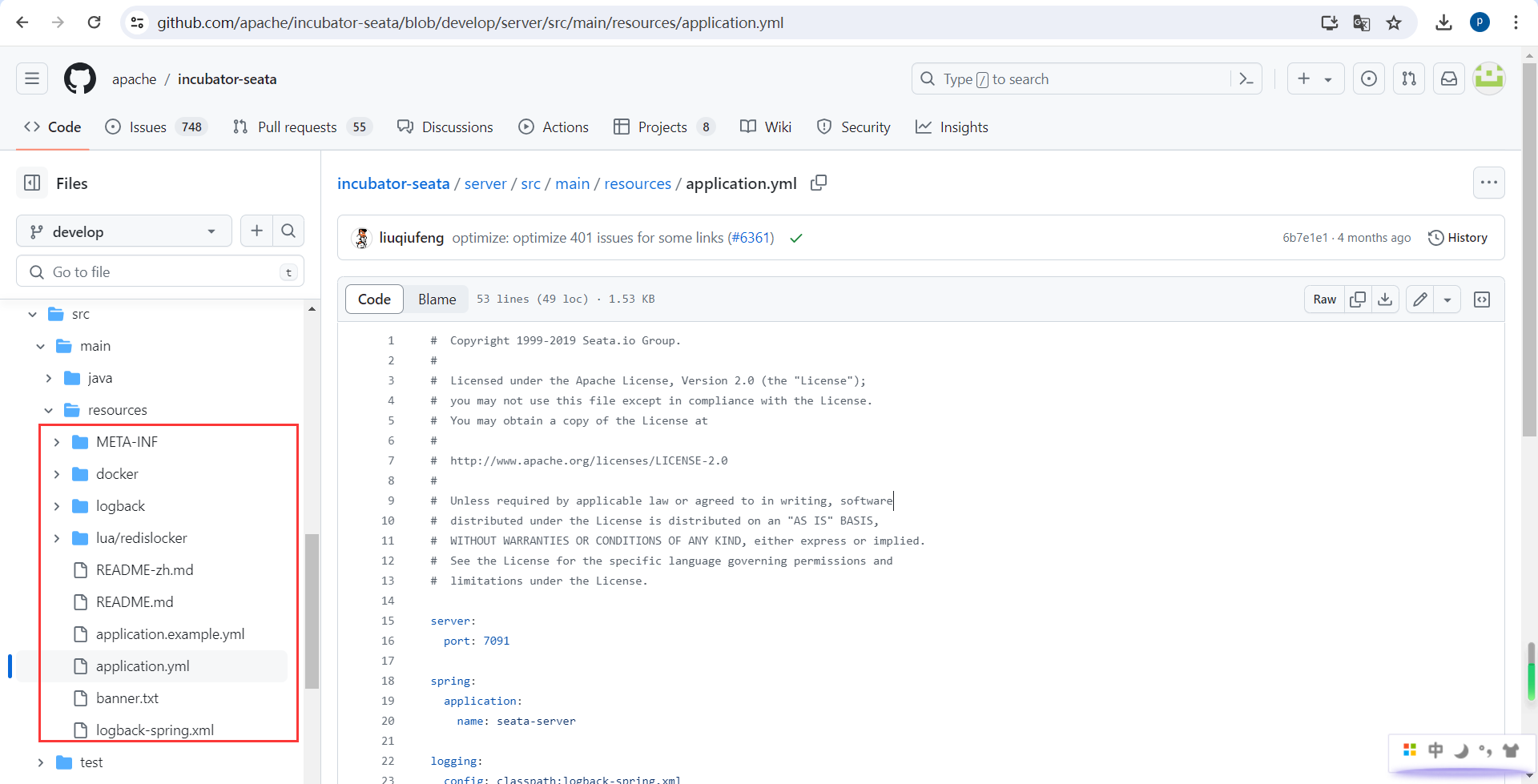
Task: Open the pull requests icon in header
Action: 1409,78
